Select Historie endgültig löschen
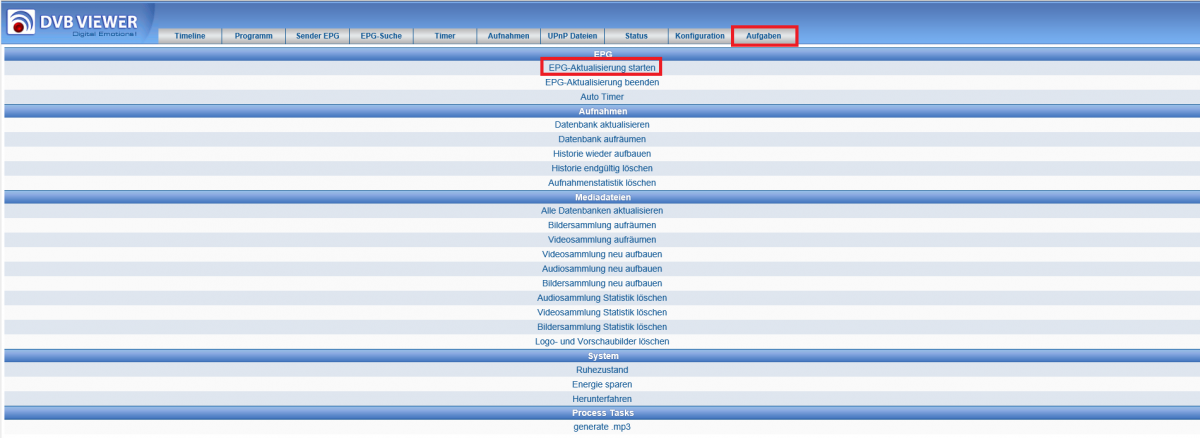The height and width of the screenshot is (438, 1200). point(602,168)
